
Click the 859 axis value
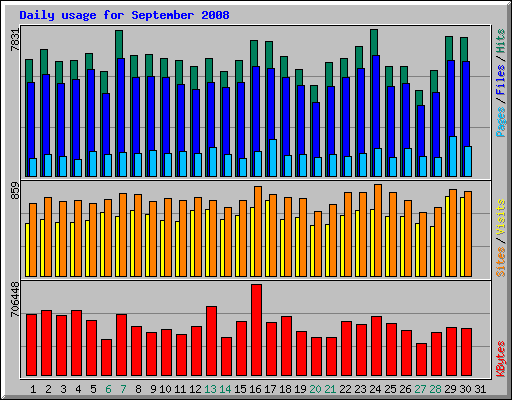click(15, 190)
